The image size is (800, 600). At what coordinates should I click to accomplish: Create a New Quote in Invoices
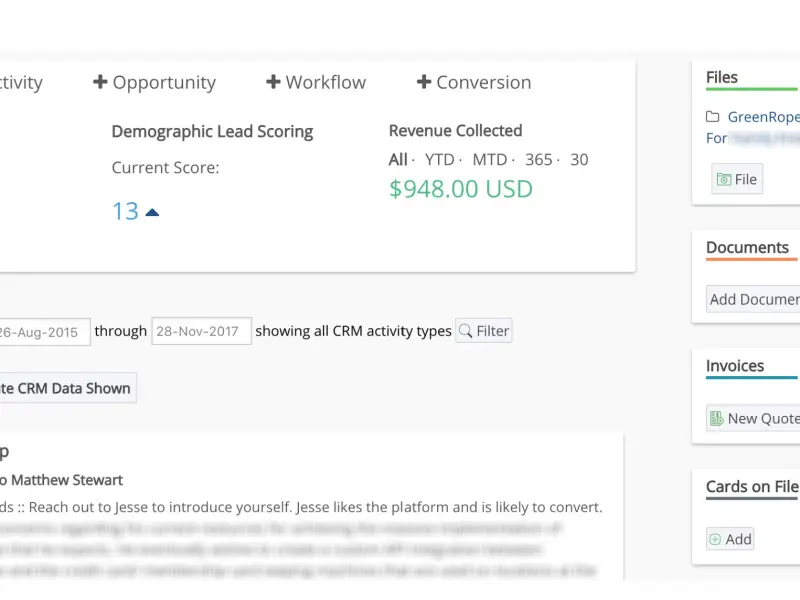tap(753, 418)
